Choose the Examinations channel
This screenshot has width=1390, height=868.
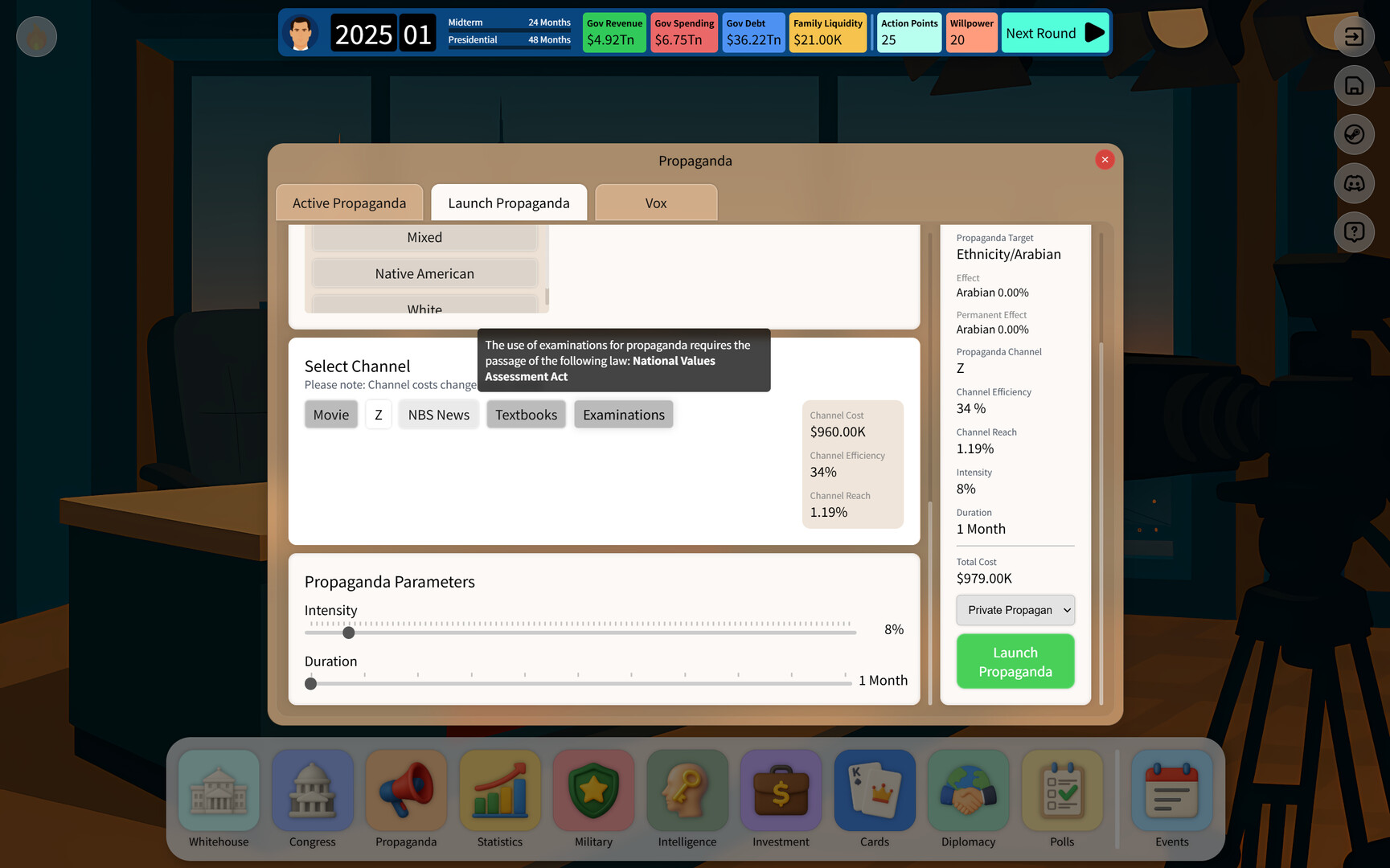coord(624,415)
